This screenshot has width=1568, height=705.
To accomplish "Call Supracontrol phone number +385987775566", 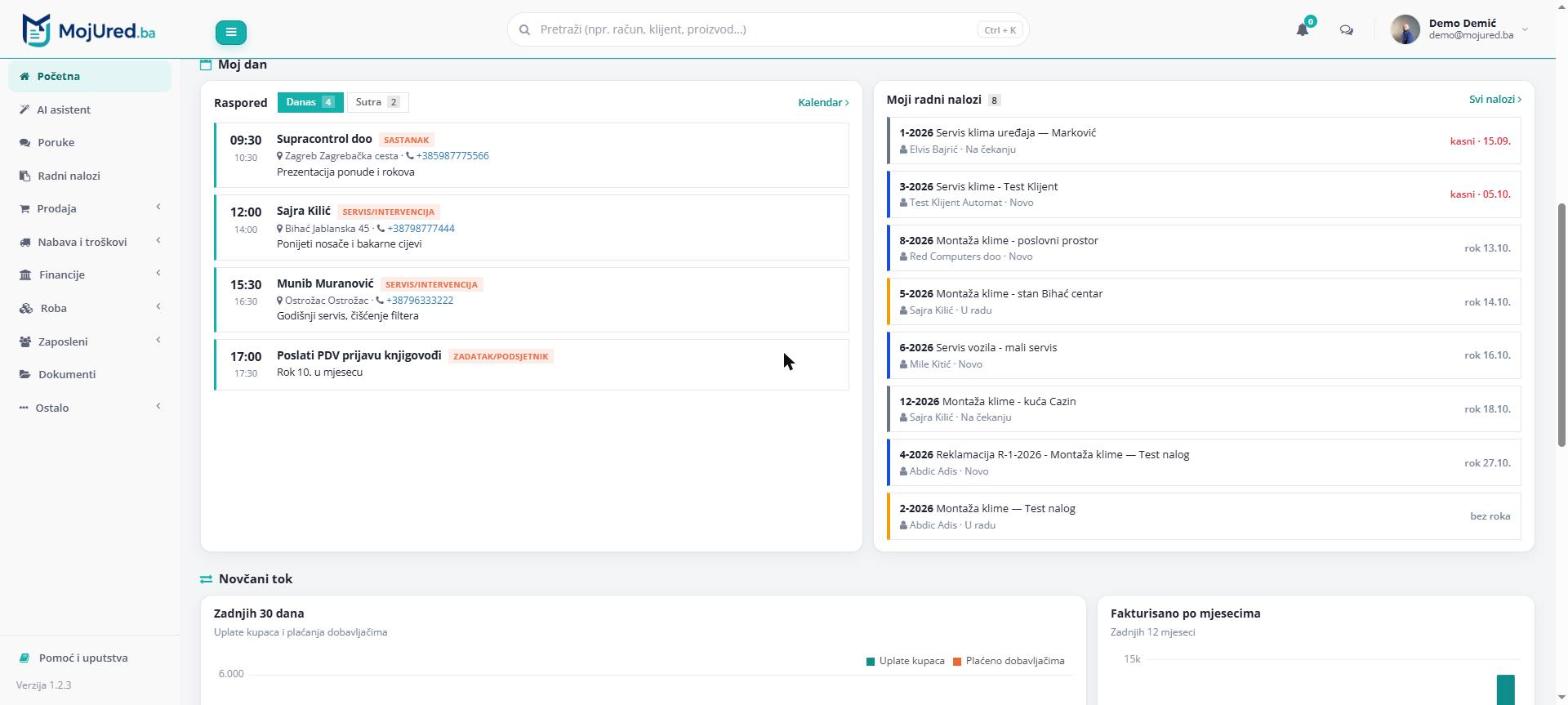I will (x=452, y=156).
